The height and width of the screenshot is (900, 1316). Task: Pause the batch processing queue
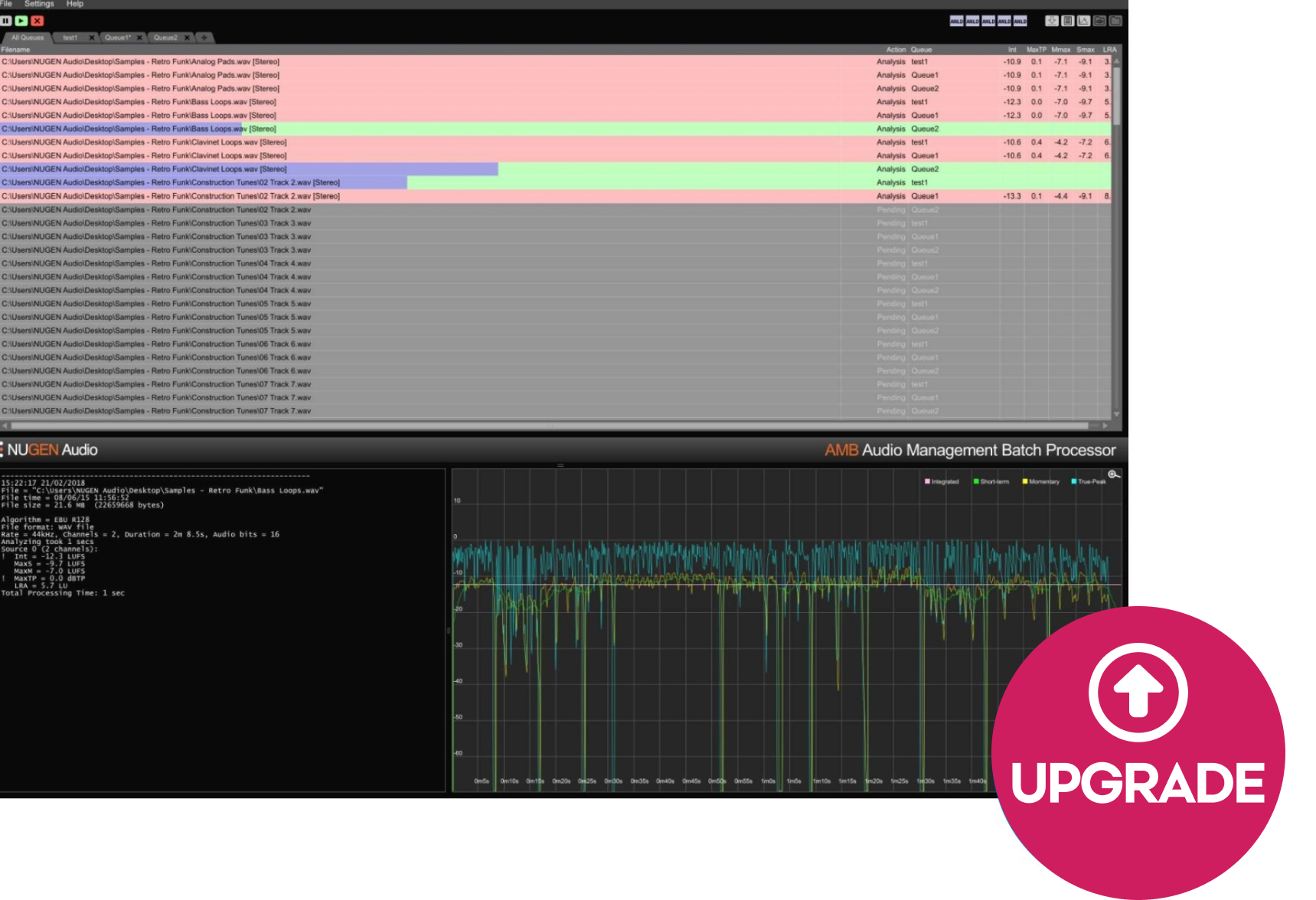5,21
